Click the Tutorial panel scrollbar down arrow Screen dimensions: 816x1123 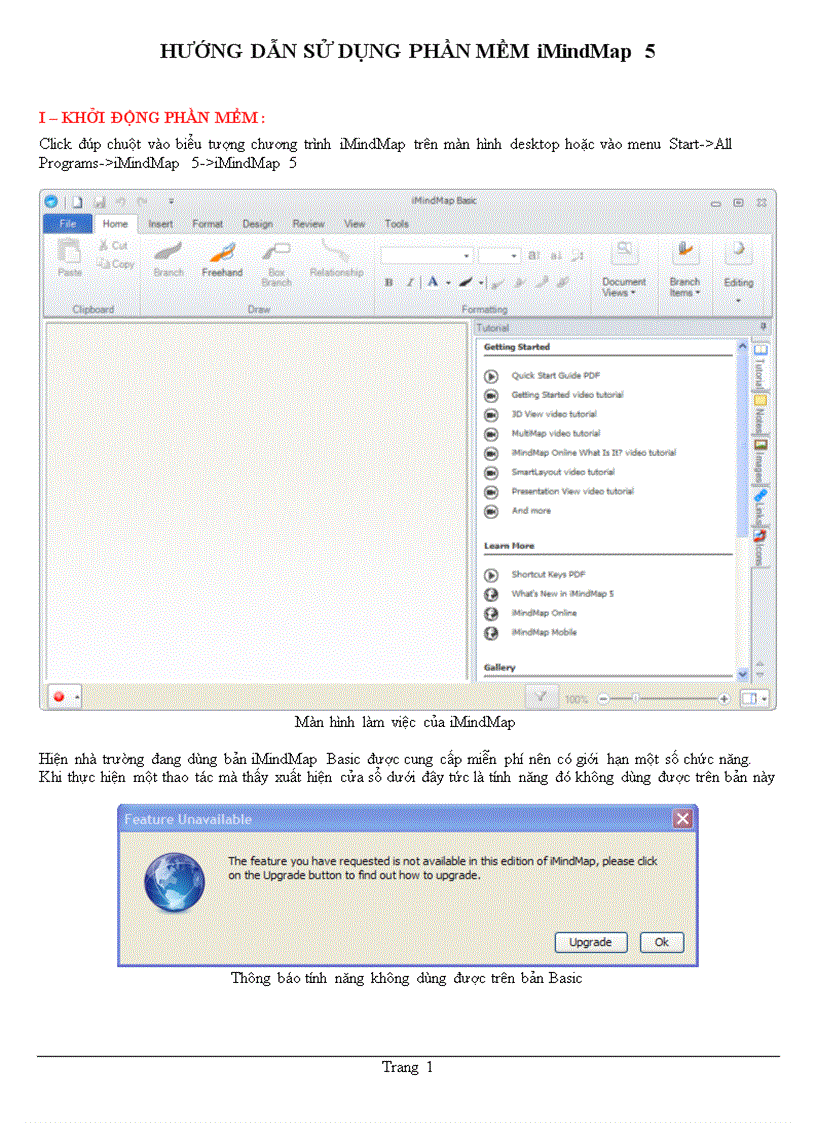coord(743,674)
